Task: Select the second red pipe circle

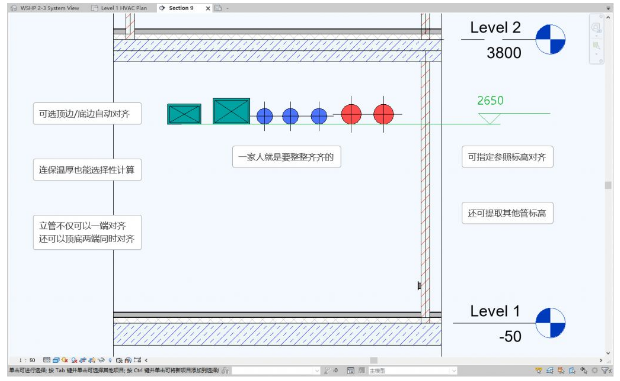Action: [x=384, y=114]
